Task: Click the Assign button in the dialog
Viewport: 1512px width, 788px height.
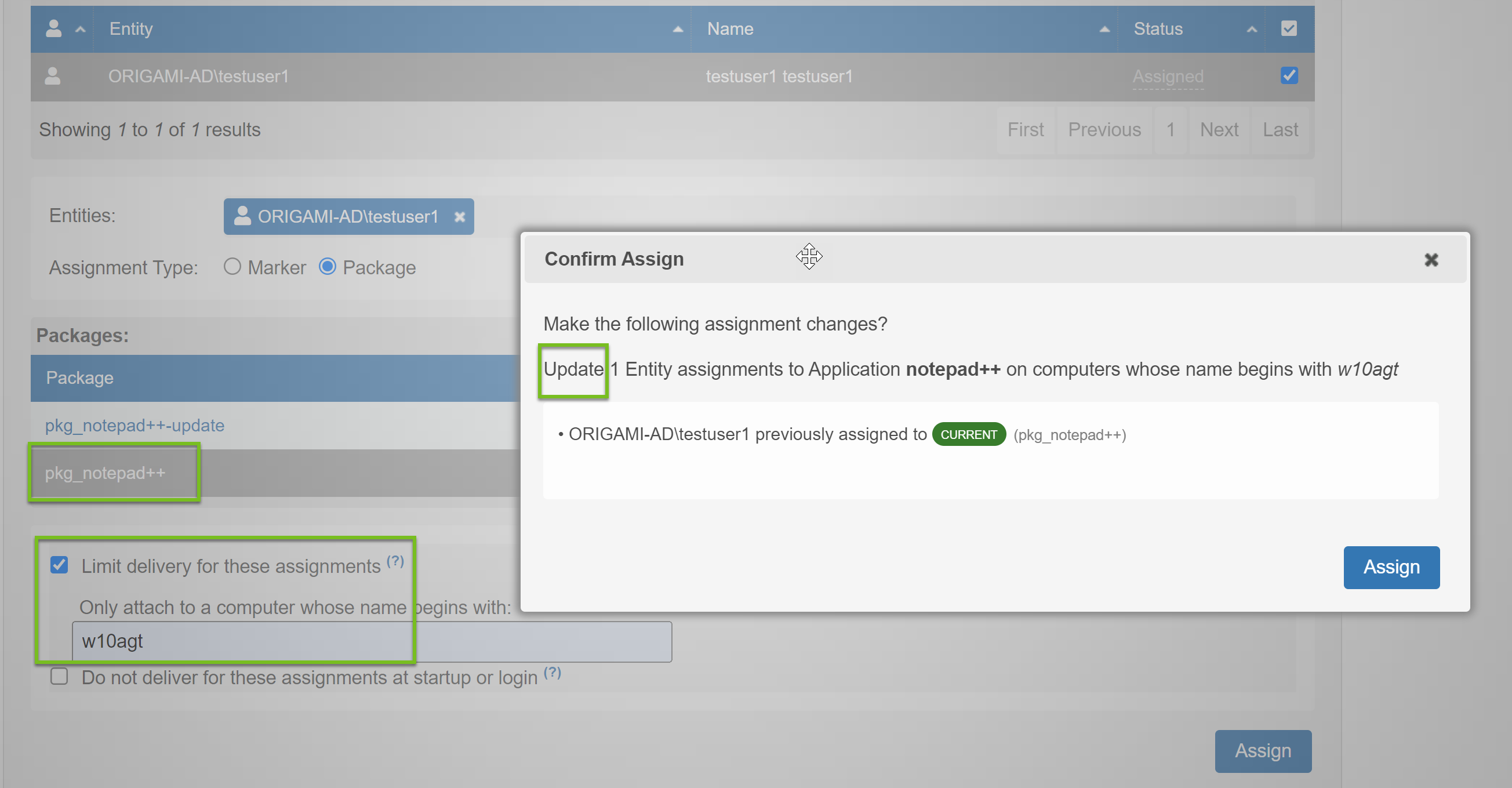Action: 1391,567
